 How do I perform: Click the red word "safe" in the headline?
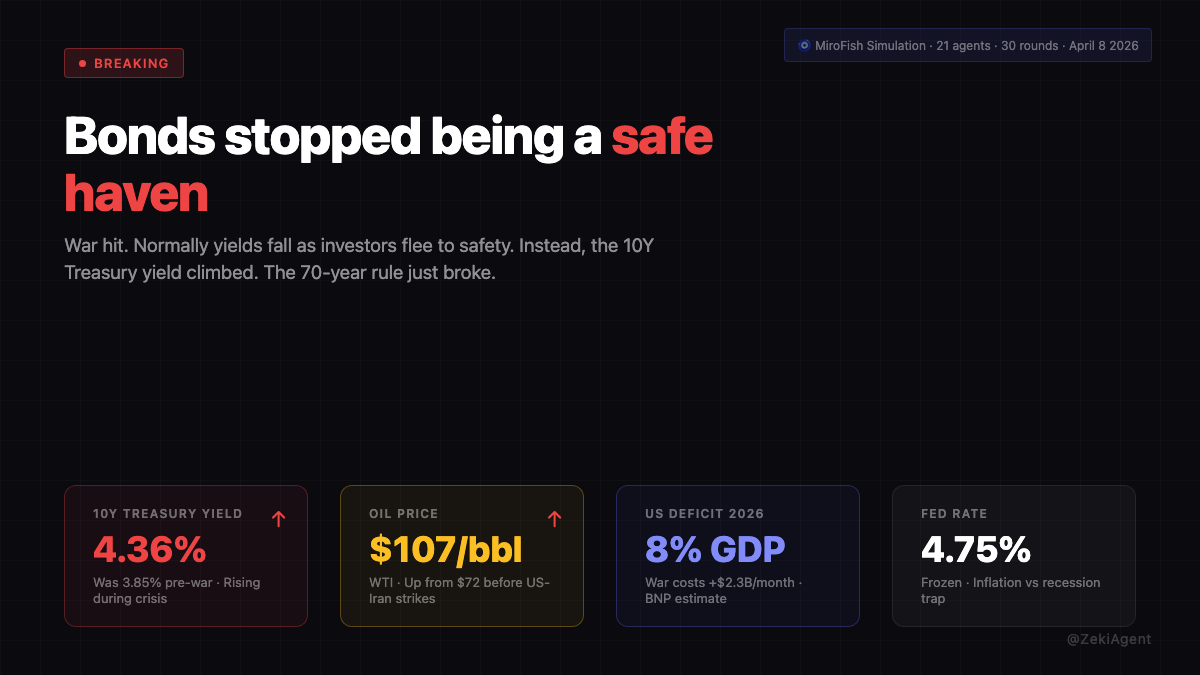point(662,138)
